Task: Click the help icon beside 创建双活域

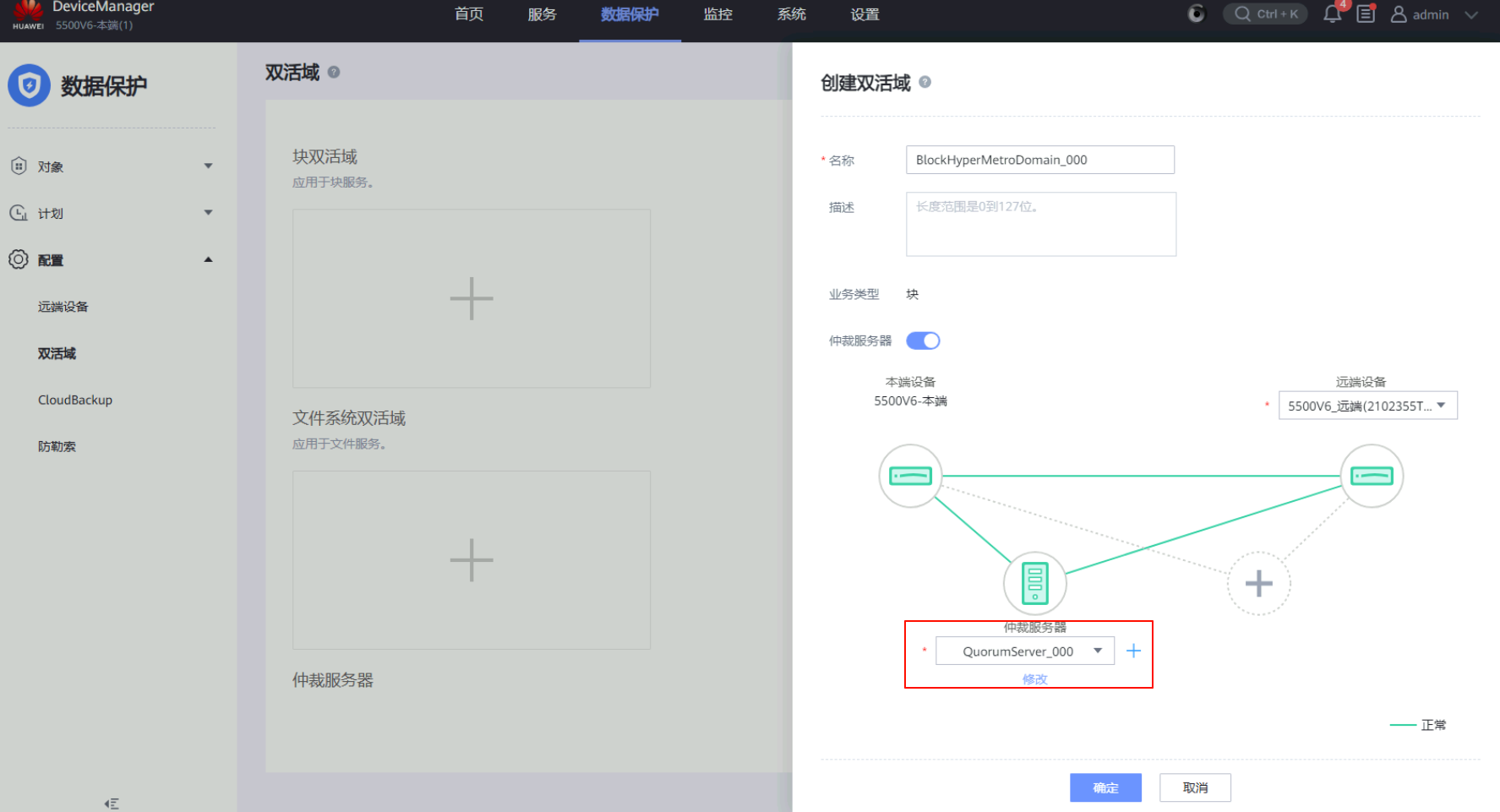Action: click(x=925, y=82)
